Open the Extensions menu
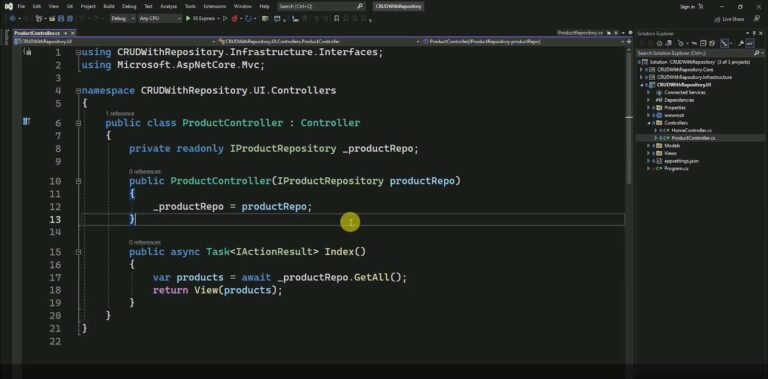768x379 pixels. pos(215,7)
